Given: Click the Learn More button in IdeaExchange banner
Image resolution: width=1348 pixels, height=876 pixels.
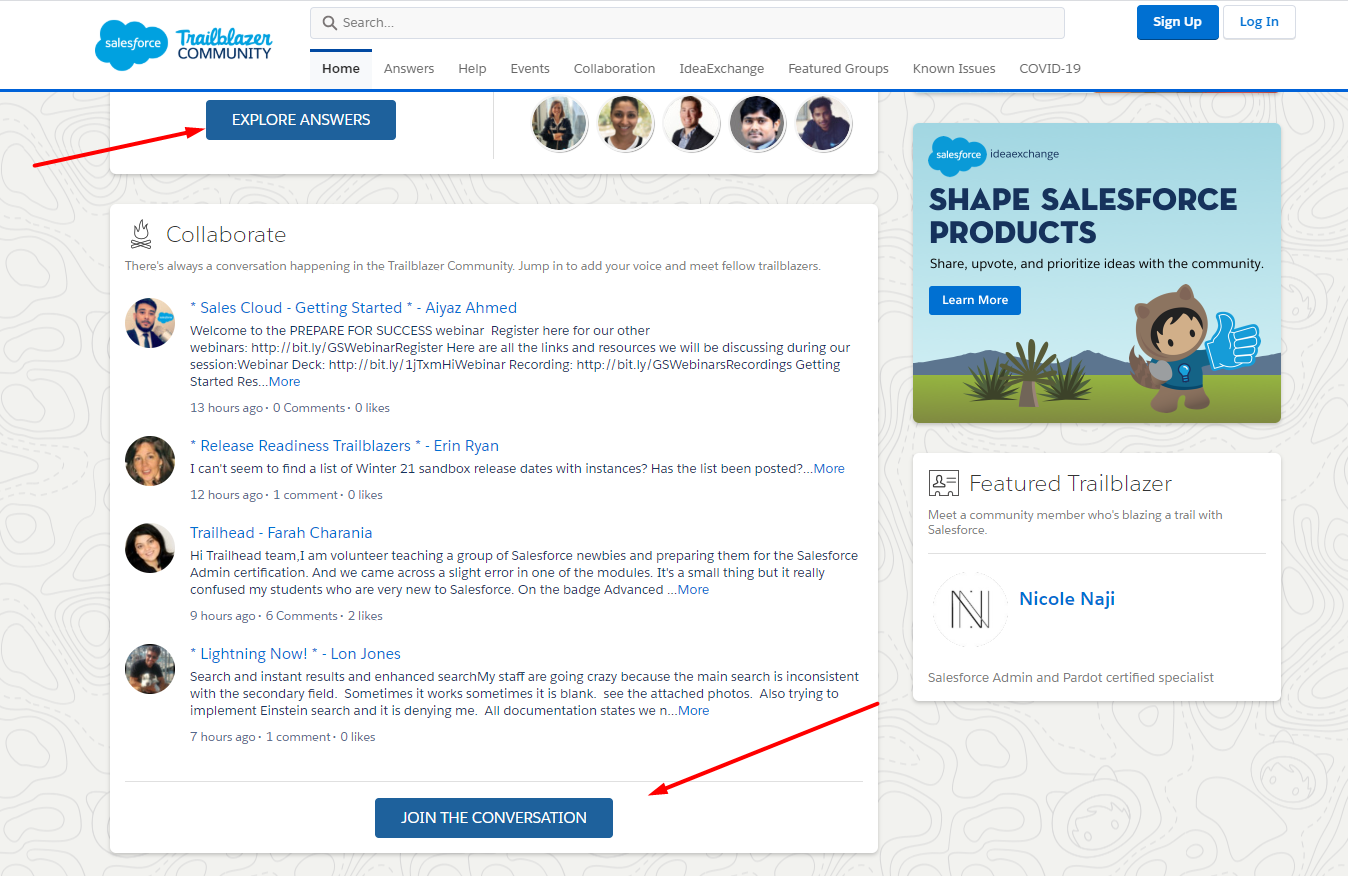Looking at the screenshot, I should (x=975, y=300).
